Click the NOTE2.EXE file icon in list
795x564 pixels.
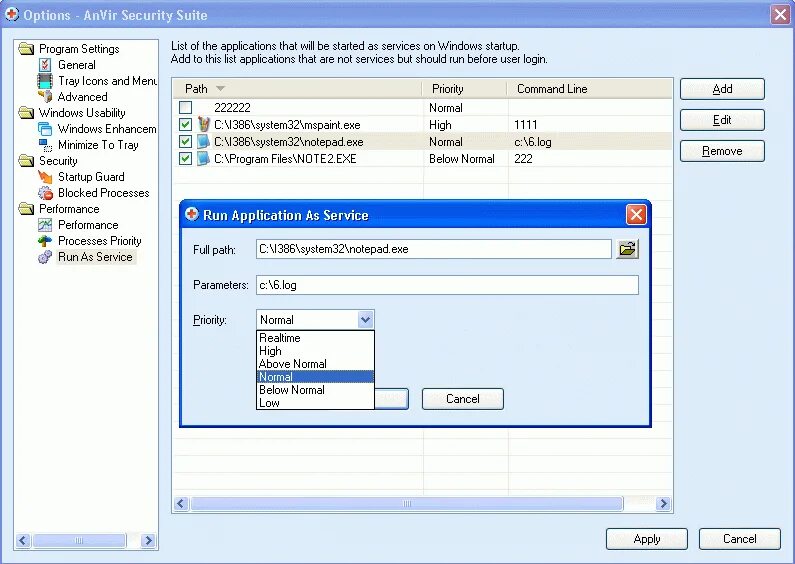(203, 158)
